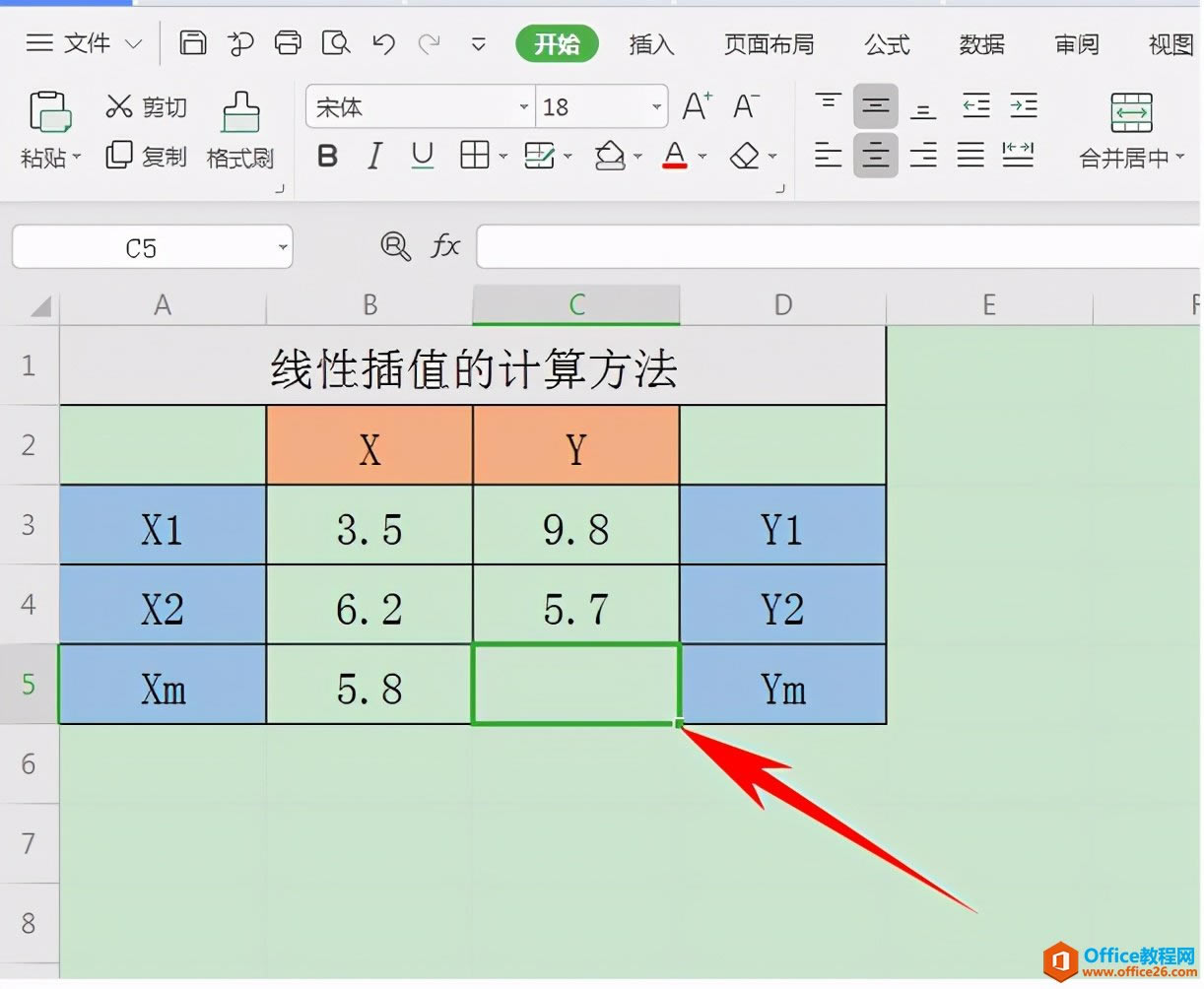Undo the last action
The image size is (1204, 989).
tap(384, 43)
